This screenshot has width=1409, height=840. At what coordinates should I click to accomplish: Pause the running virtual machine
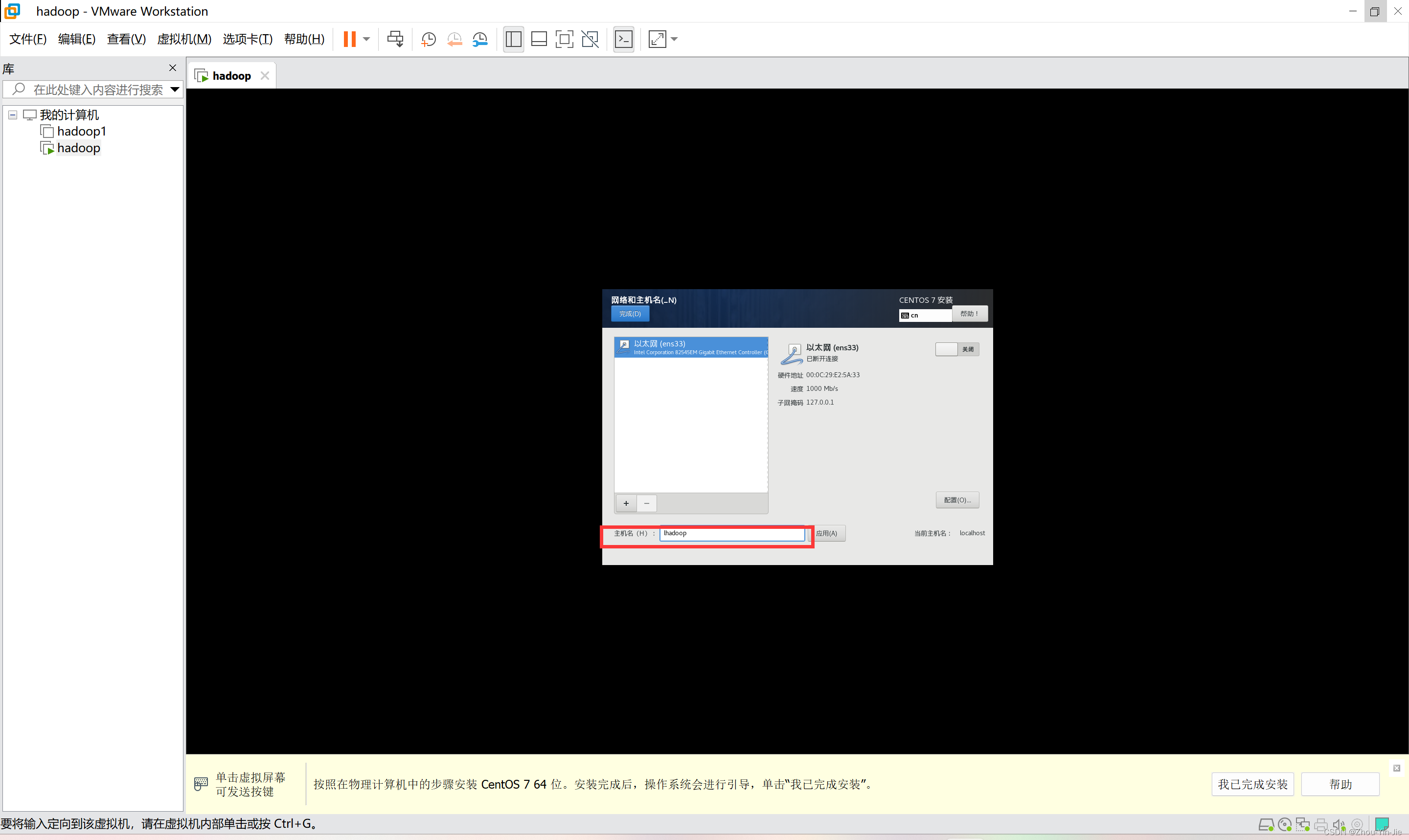(x=350, y=39)
